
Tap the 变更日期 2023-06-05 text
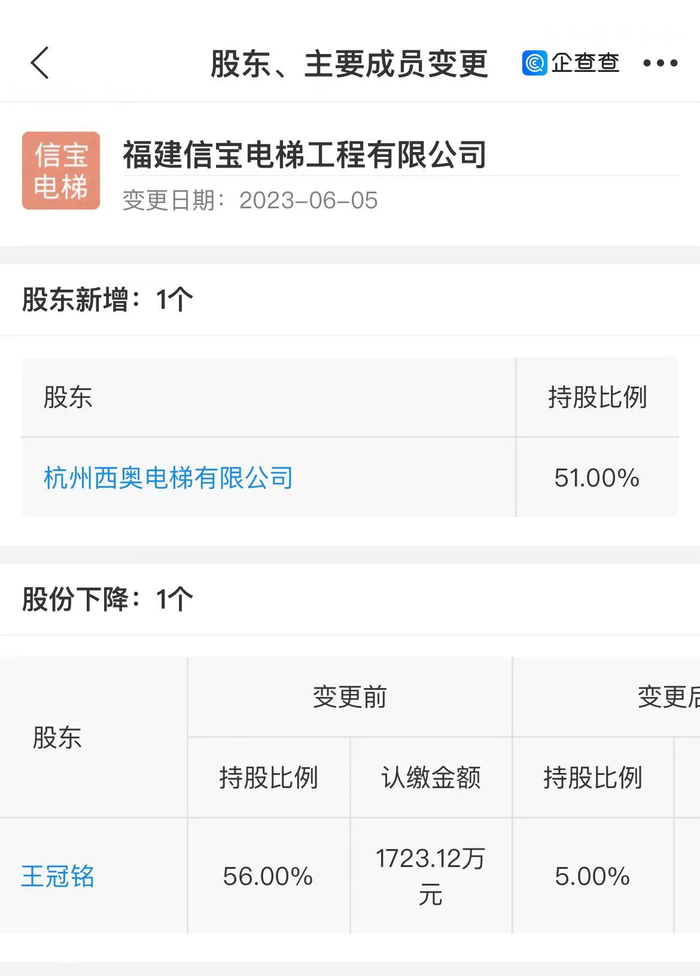pyautogui.click(x=250, y=200)
